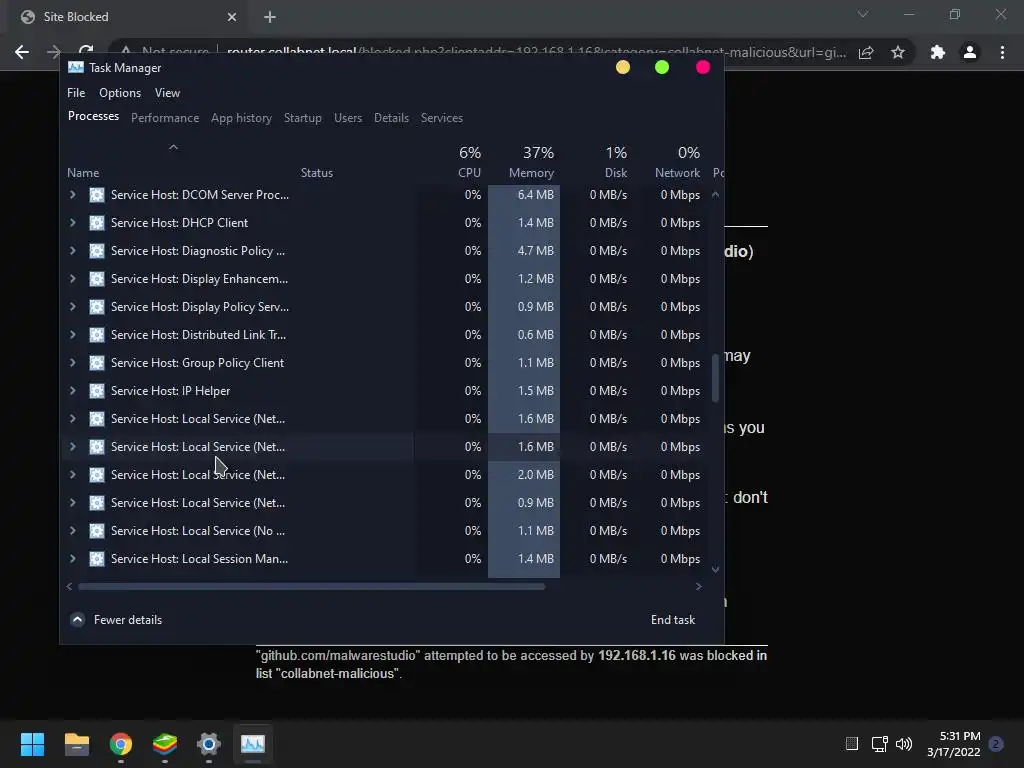The height and width of the screenshot is (768, 1024).
Task: Click the network icon in system tray
Action: tap(879, 744)
